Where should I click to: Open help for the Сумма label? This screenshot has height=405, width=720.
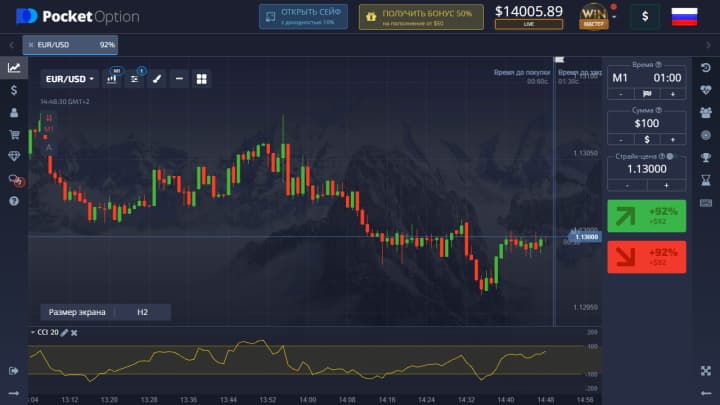[x=658, y=110]
